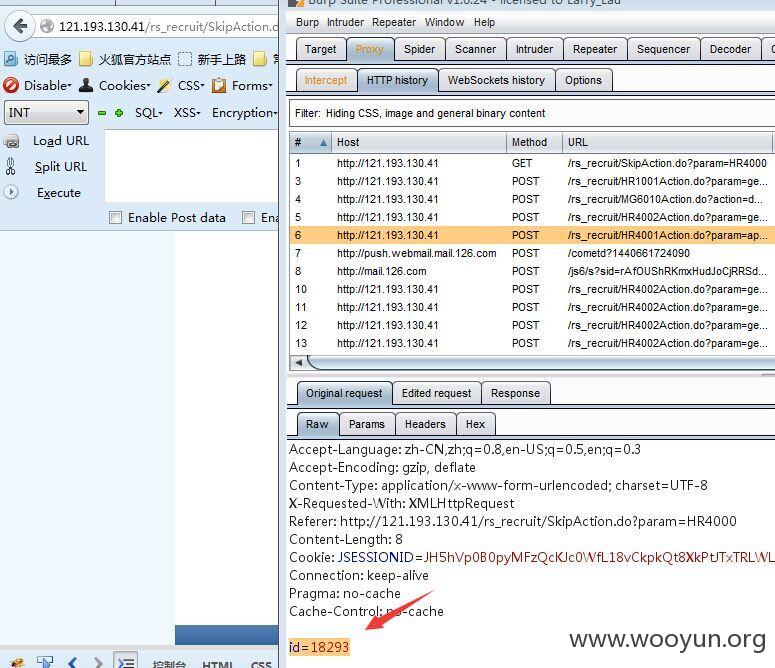Select history row 8 mail.126.com request

coord(532,271)
